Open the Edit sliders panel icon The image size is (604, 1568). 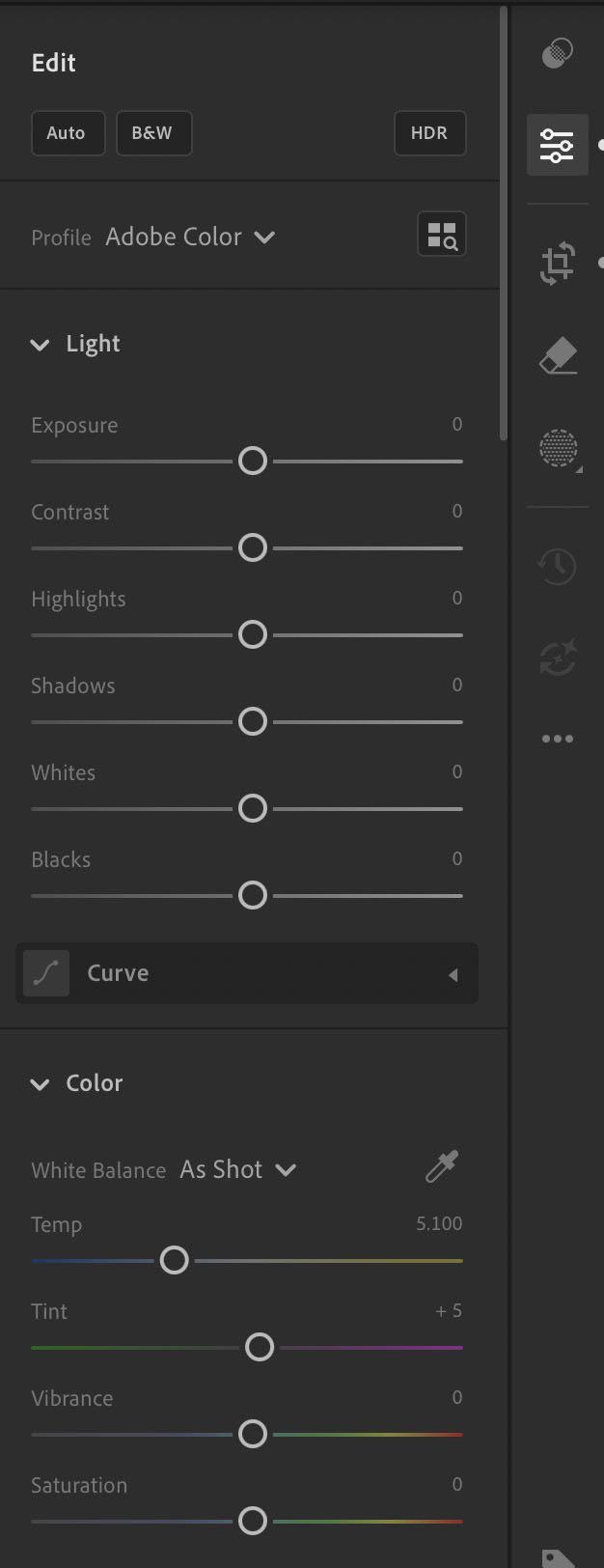pos(557,146)
